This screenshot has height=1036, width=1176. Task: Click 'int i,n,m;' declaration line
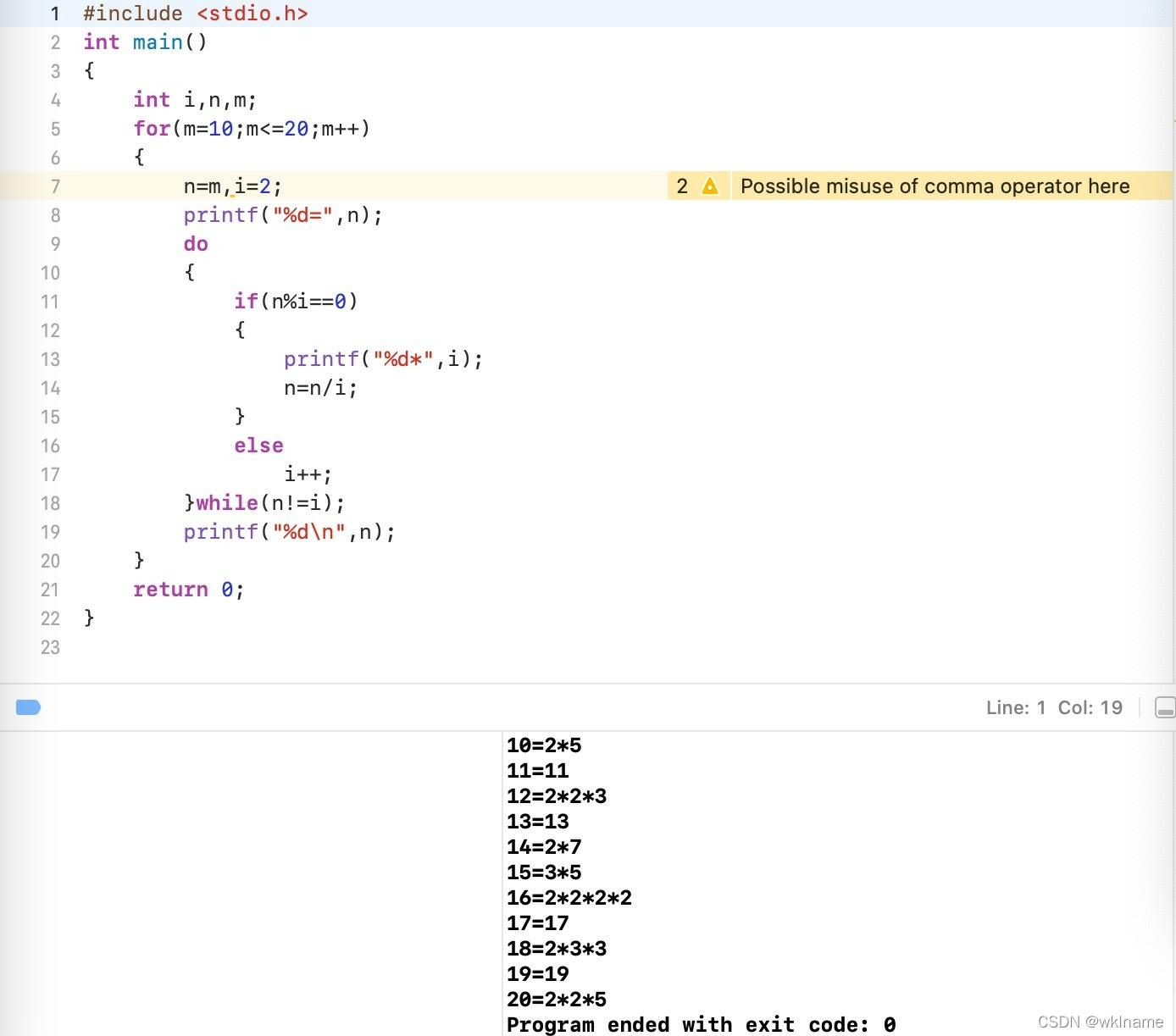[195, 100]
